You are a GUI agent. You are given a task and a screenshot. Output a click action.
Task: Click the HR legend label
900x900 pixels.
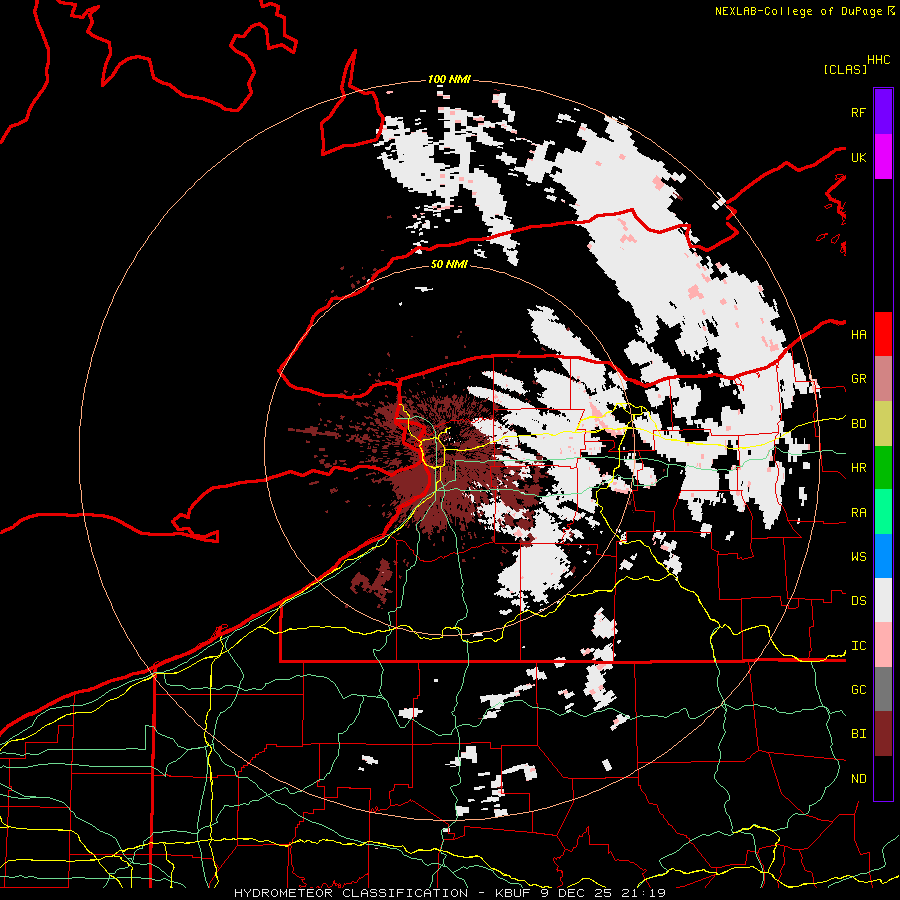(x=859, y=468)
